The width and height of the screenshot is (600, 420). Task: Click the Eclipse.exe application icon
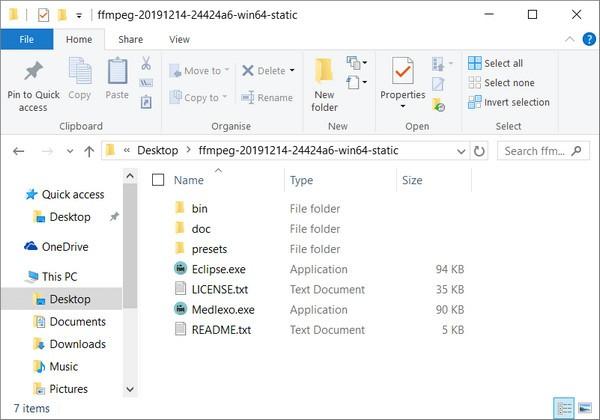(180, 269)
